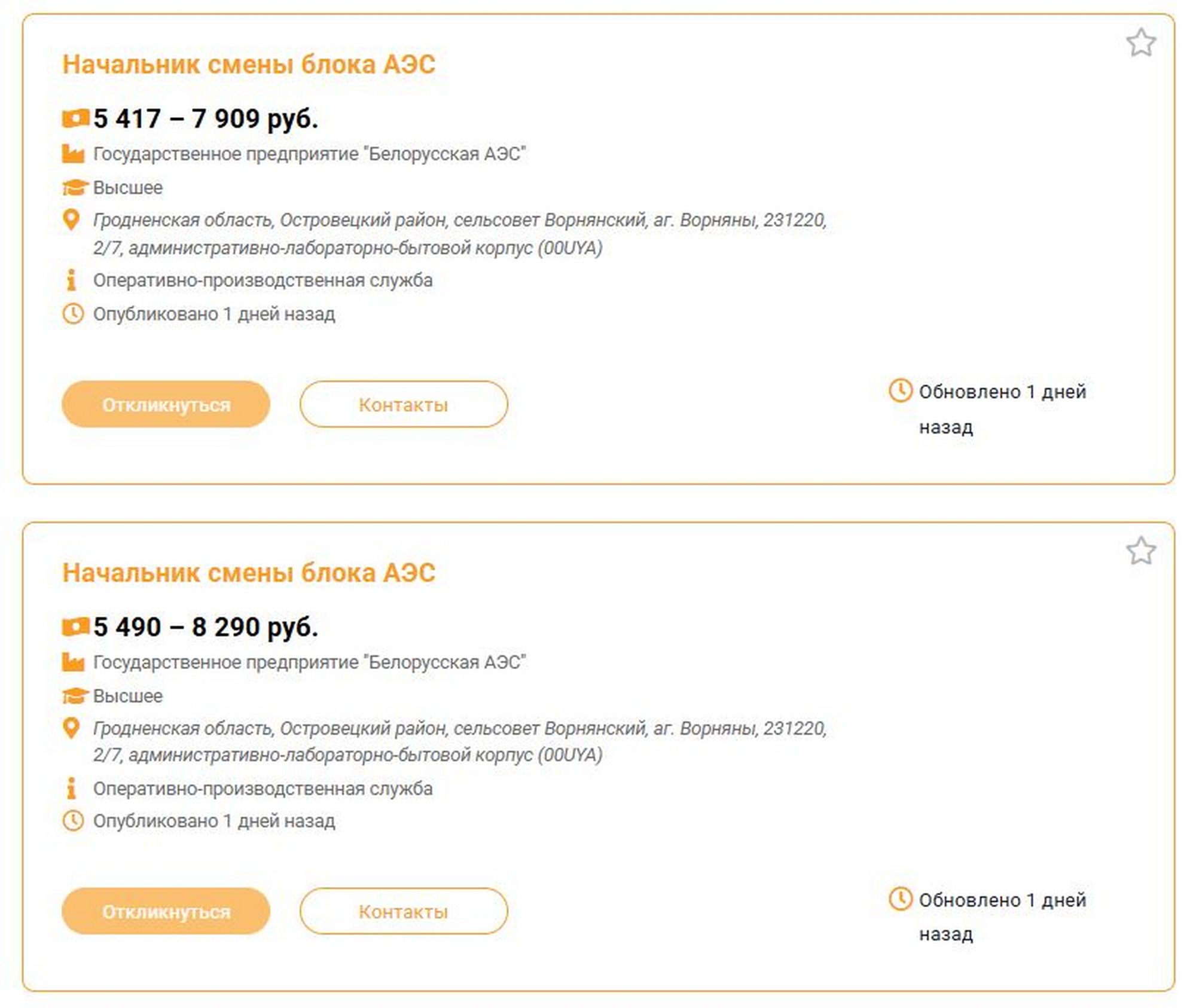The image size is (1196, 1008).
Task: Click Откликнуться in the second vacancy card
Action: click(166, 911)
